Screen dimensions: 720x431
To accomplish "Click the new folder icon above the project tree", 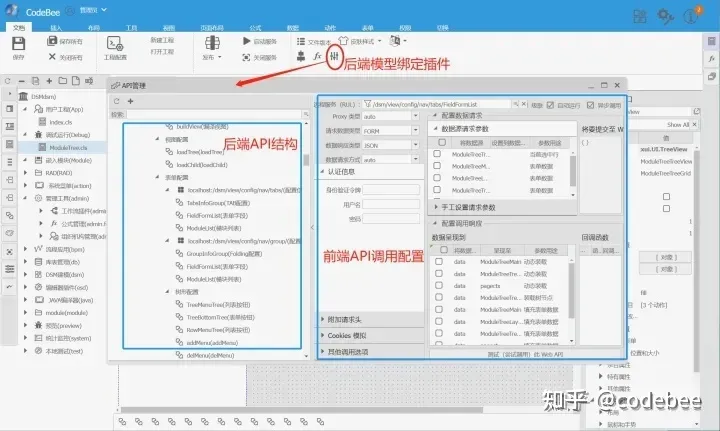I will pos(62,81).
